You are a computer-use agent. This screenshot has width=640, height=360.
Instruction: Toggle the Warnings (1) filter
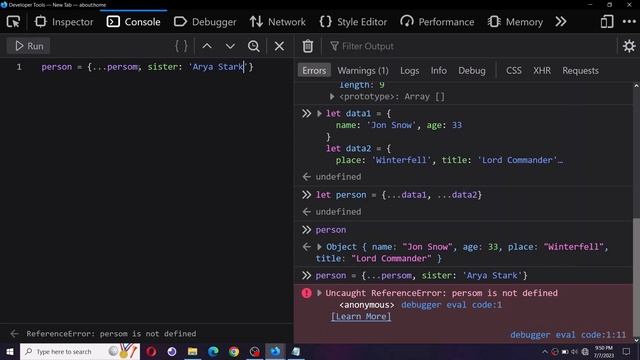[362, 70]
